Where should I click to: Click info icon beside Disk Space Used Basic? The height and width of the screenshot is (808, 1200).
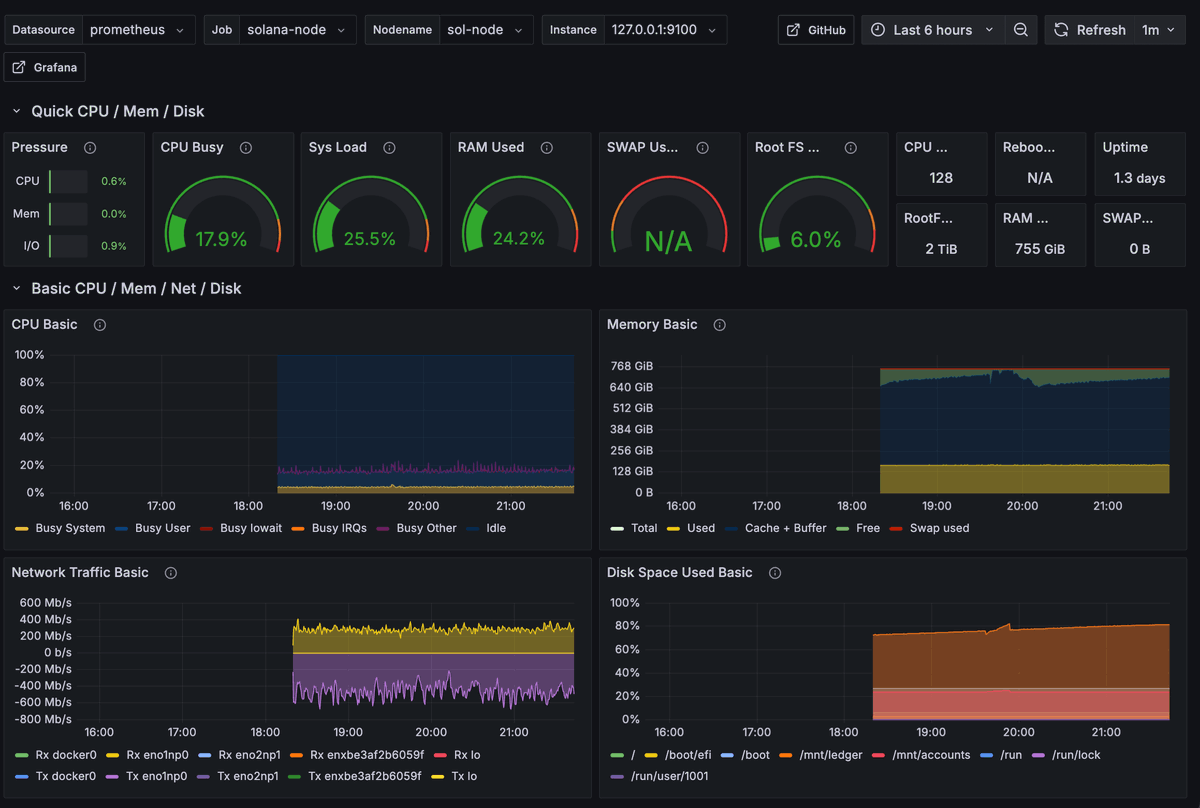(x=775, y=573)
